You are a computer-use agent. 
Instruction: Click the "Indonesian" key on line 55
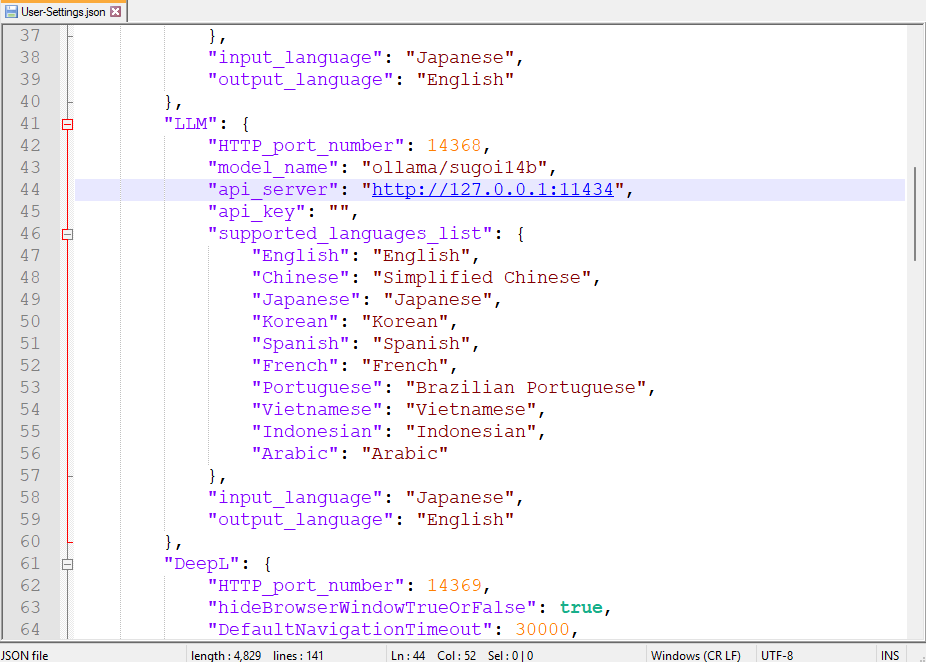coord(317,432)
